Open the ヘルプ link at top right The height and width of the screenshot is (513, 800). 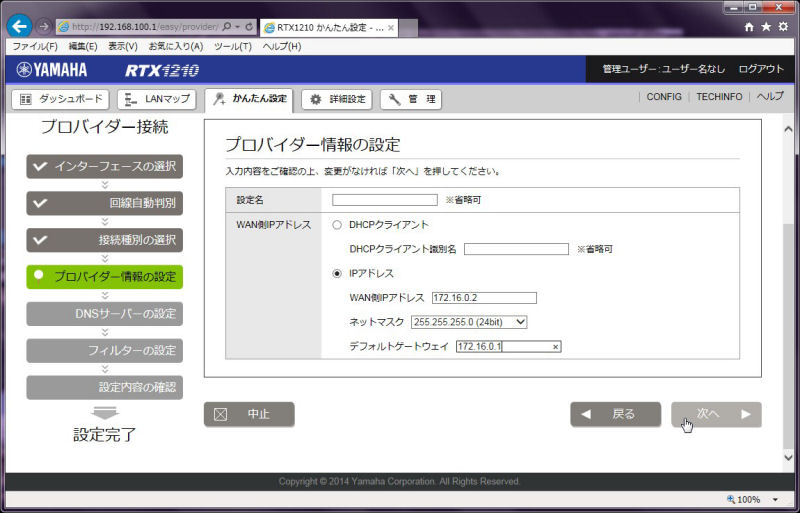770,96
